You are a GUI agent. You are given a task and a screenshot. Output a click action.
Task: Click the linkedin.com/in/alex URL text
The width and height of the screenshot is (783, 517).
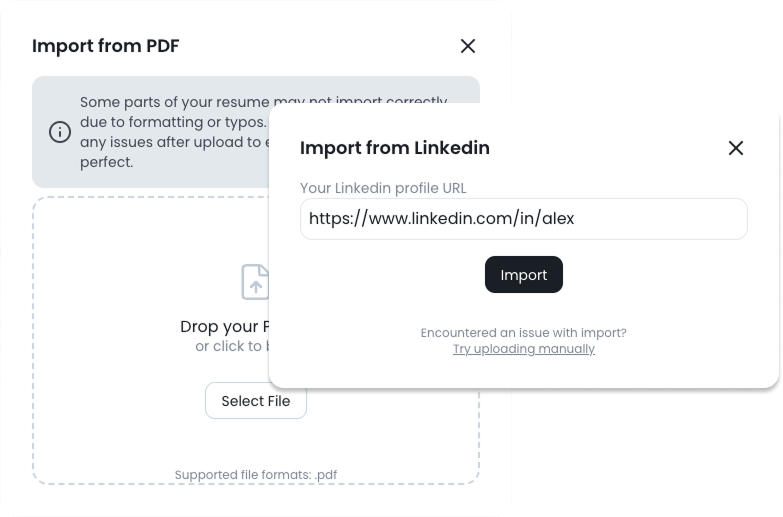point(441,218)
